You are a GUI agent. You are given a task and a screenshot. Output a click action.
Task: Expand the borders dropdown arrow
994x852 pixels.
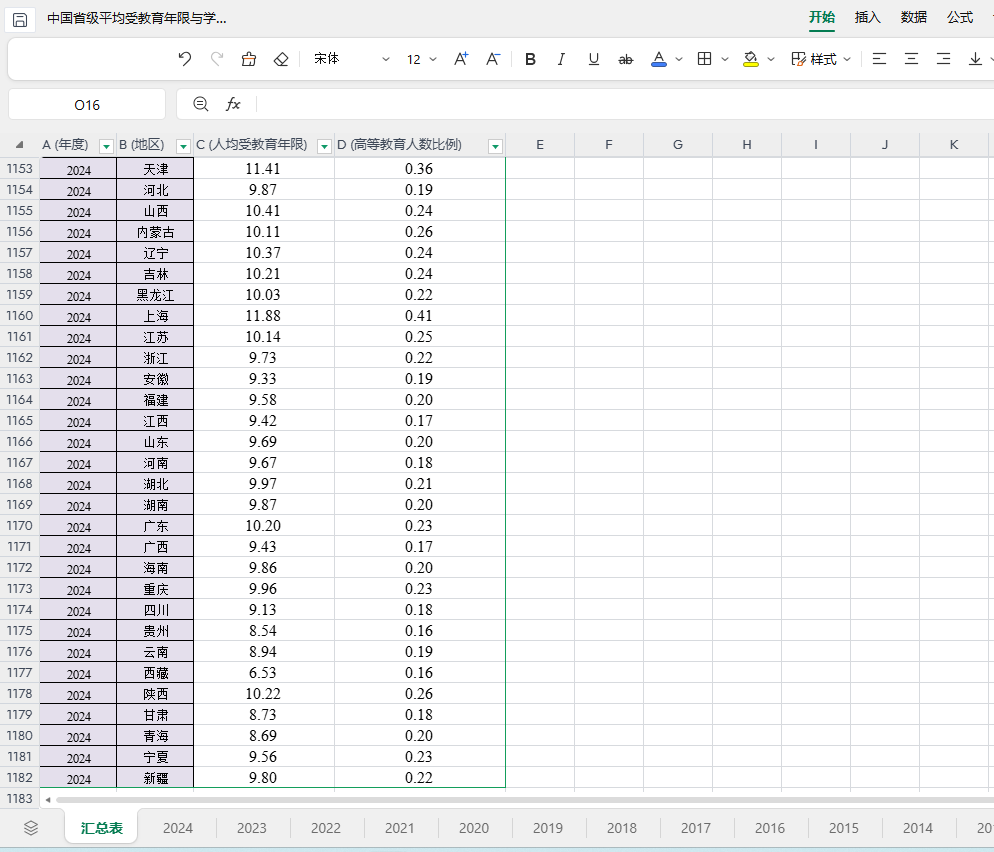725,59
